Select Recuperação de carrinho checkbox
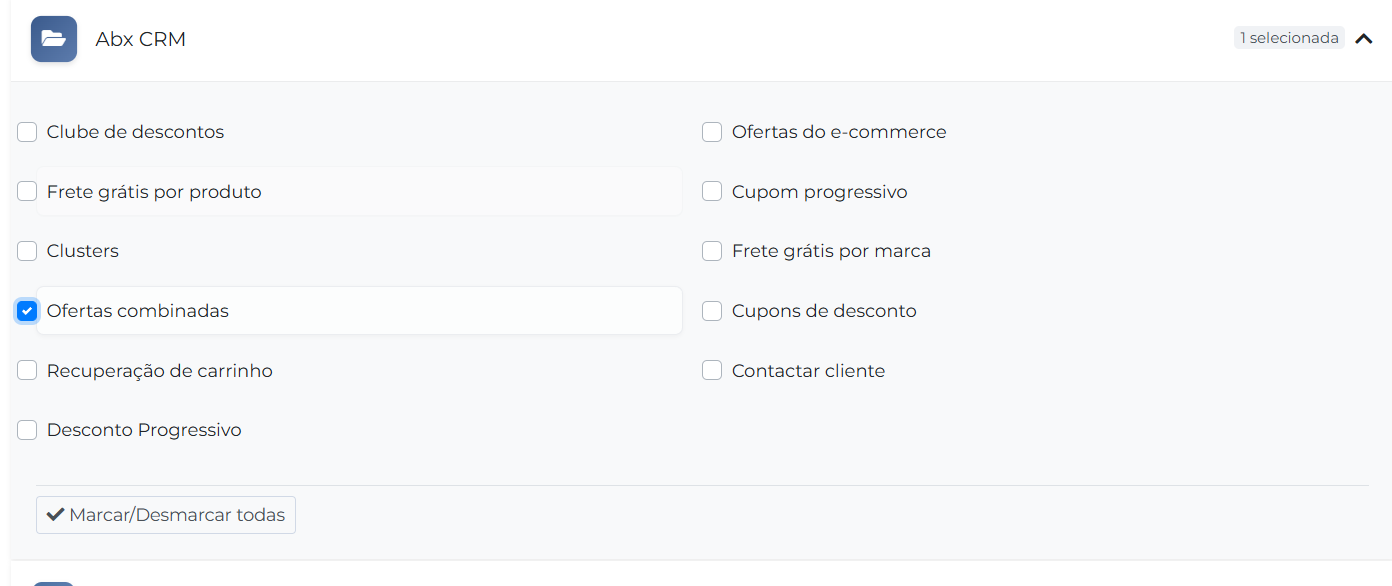The height and width of the screenshot is (586, 1392). [x=27, y=371]
